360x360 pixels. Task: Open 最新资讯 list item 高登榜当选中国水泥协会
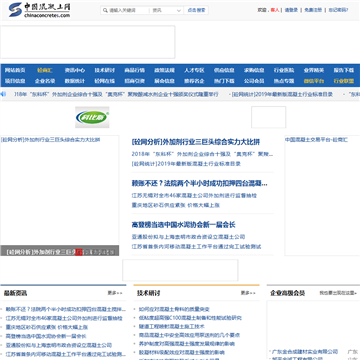pyautogui.click(x=46, y=336)
